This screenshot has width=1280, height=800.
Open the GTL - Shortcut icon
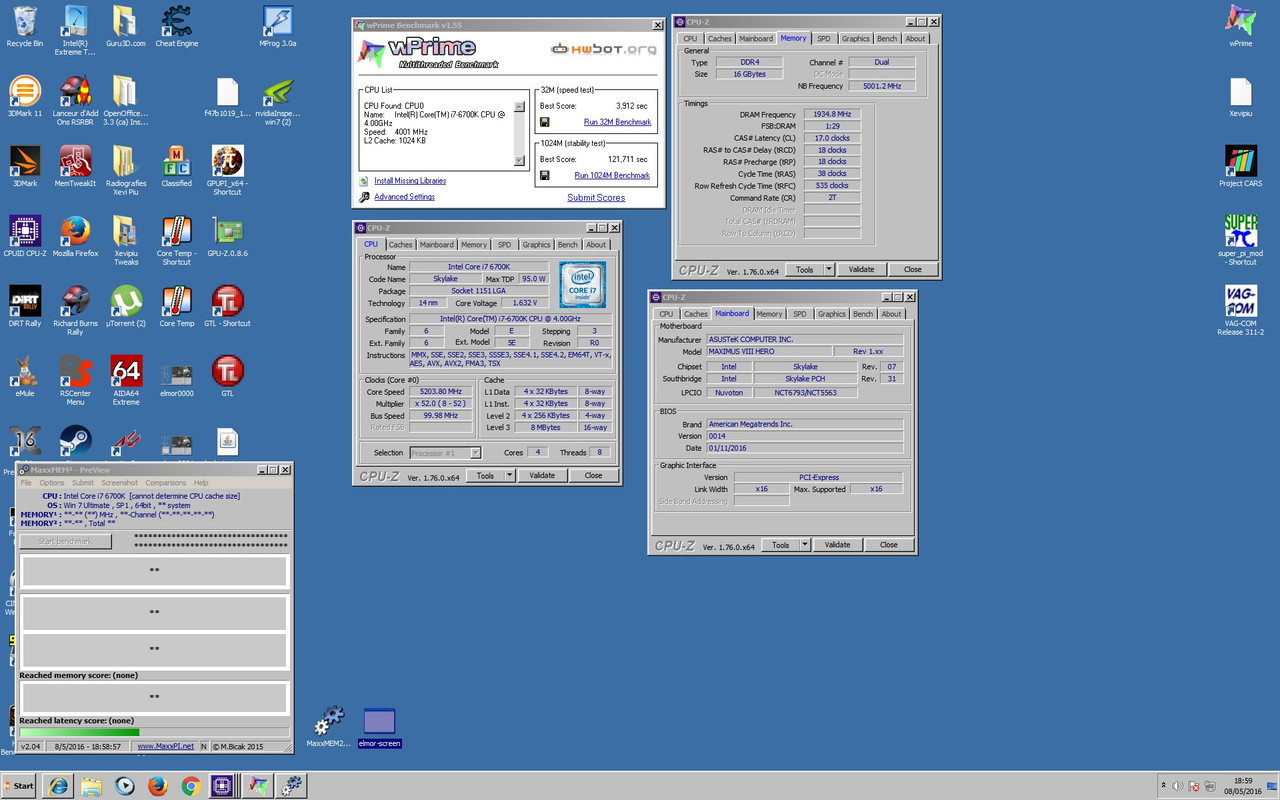[x=227, y=307]
